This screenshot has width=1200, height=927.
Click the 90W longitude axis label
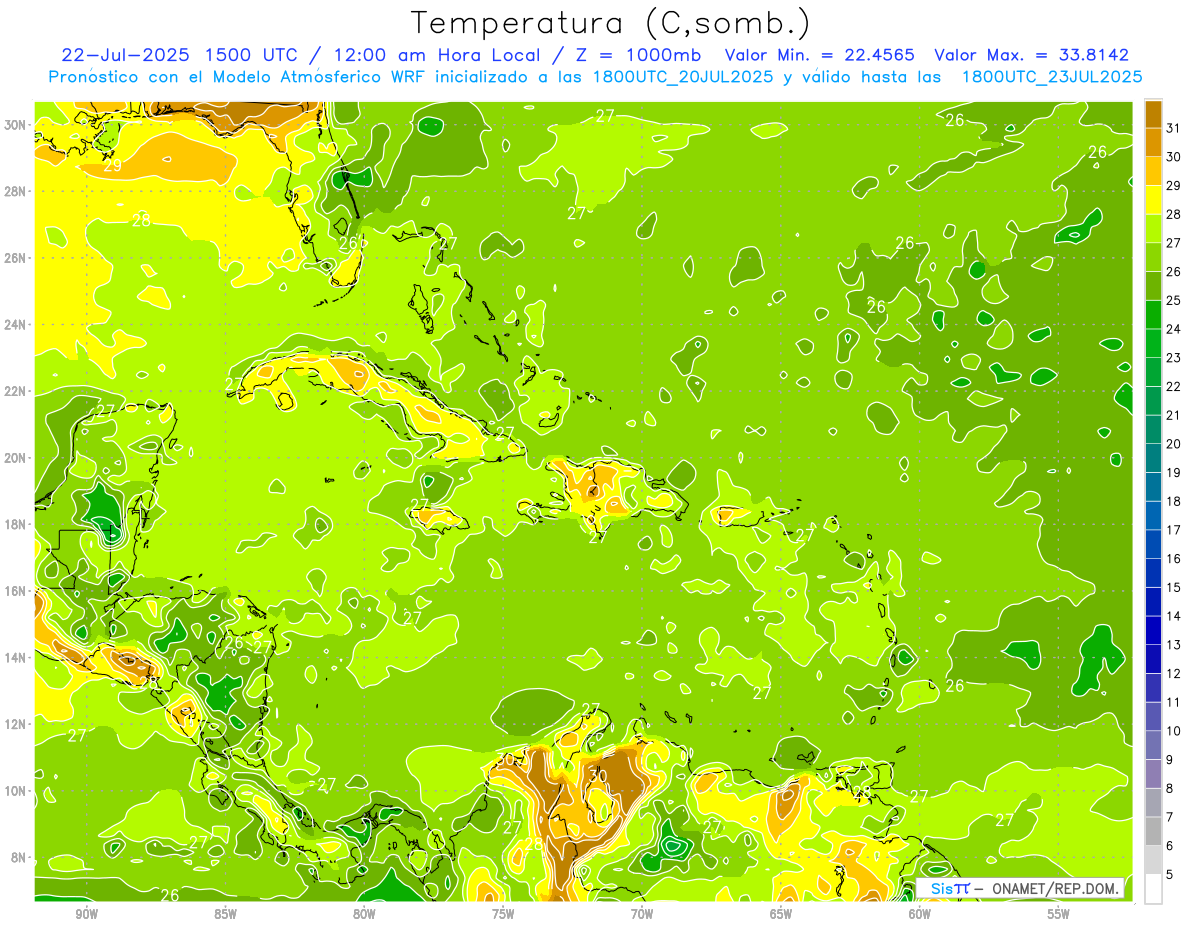[86, 914]
